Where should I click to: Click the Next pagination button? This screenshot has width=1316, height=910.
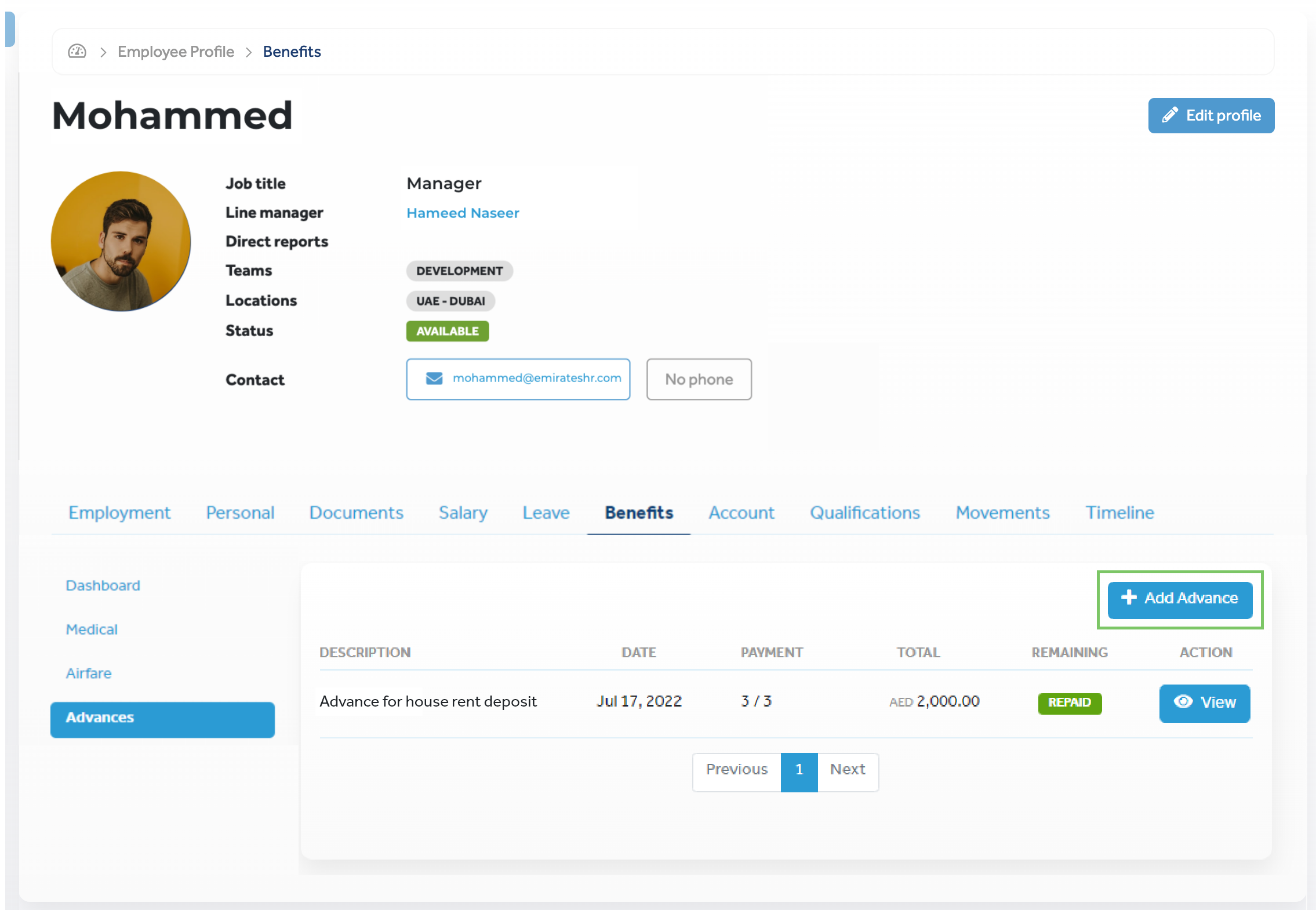coord(847,770)
